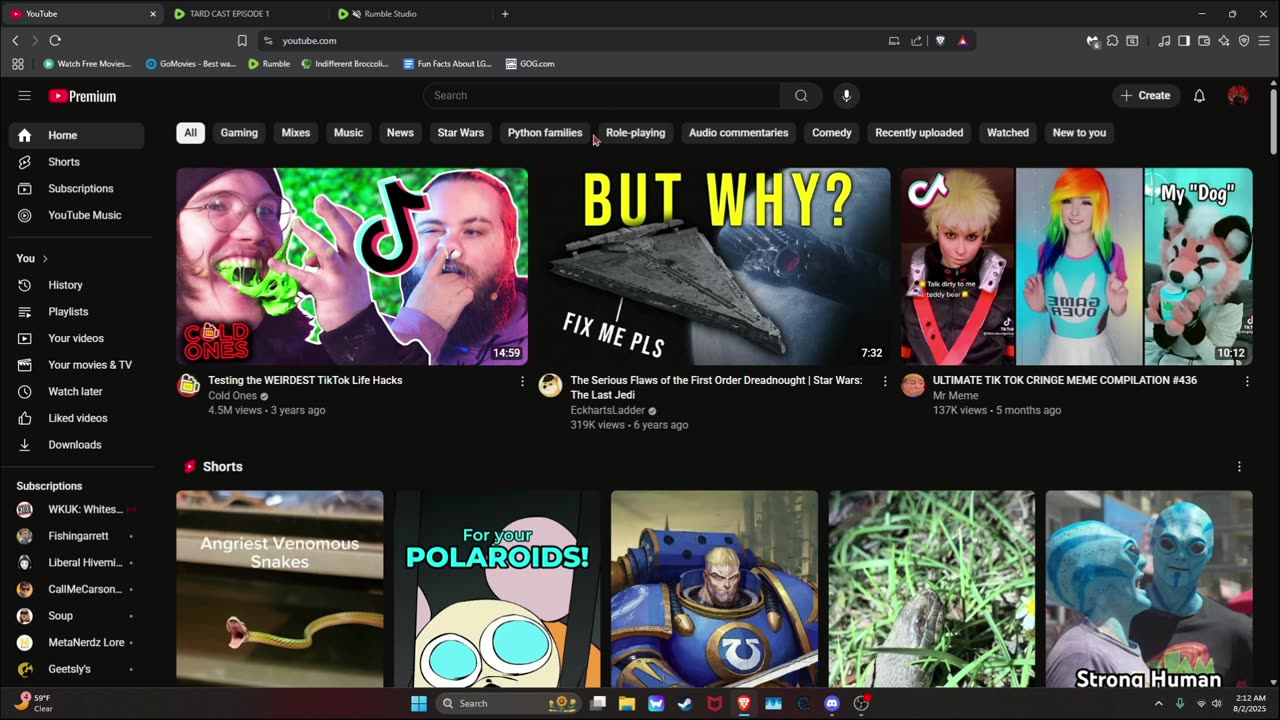1280x720 pixels.
Task: Open options for the Cringe Meme Compilation video
Action: point(1246,381)
